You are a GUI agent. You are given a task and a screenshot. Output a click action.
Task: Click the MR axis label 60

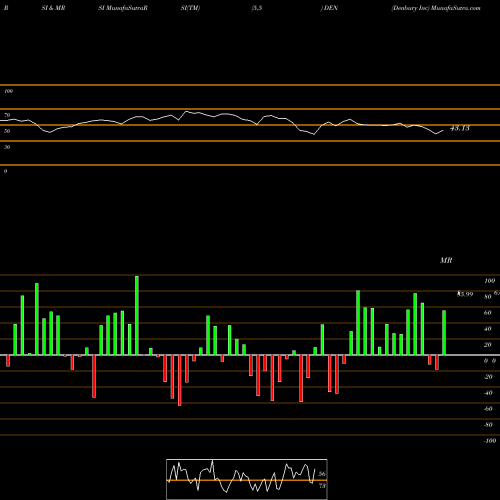(488, 313)
